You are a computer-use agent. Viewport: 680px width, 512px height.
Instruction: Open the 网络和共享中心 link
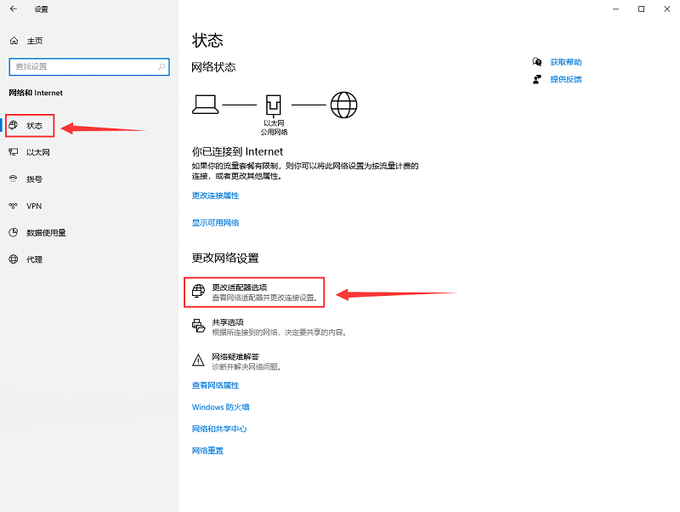219,429
